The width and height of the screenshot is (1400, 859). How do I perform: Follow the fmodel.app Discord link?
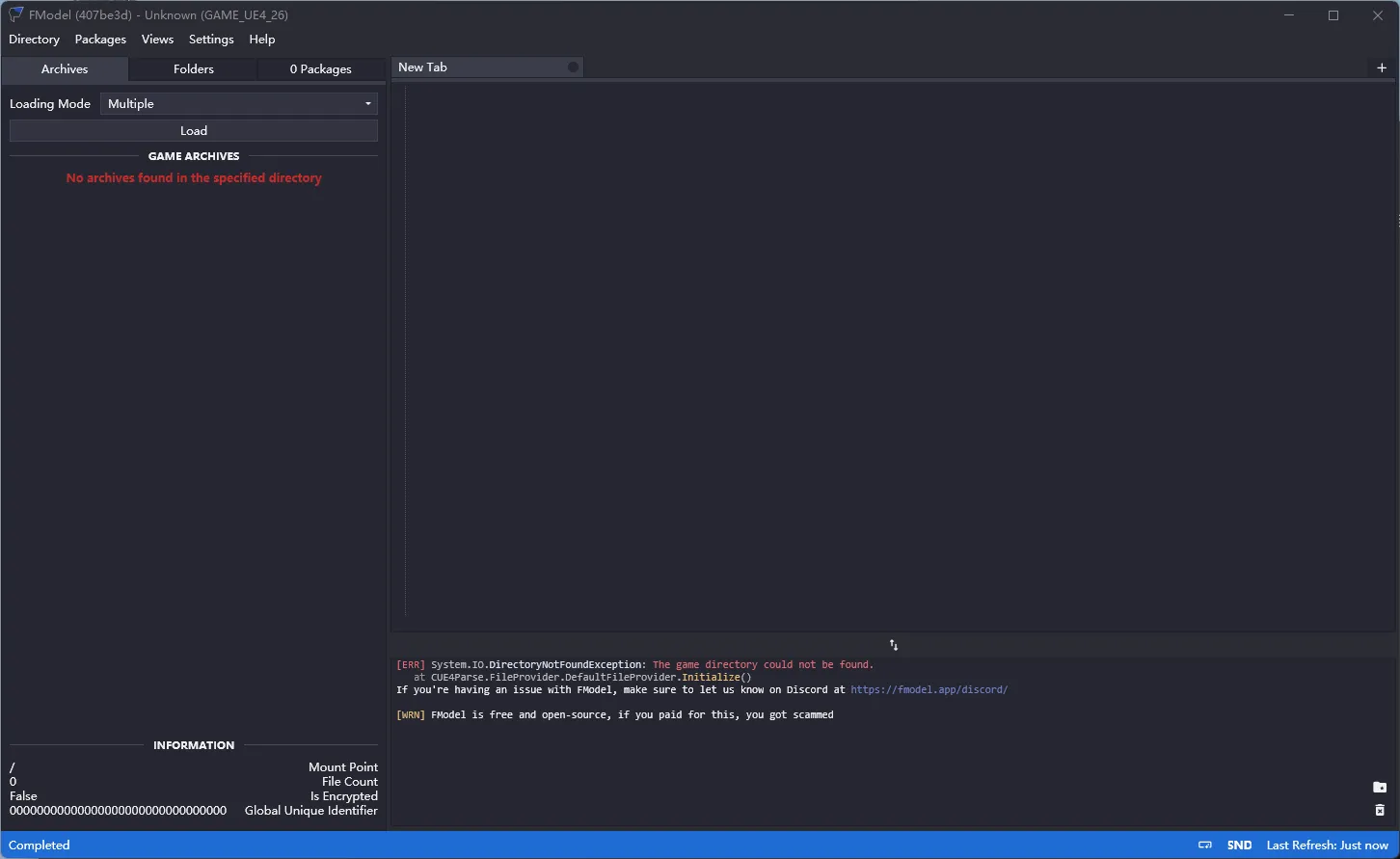(x=929, y=690)
